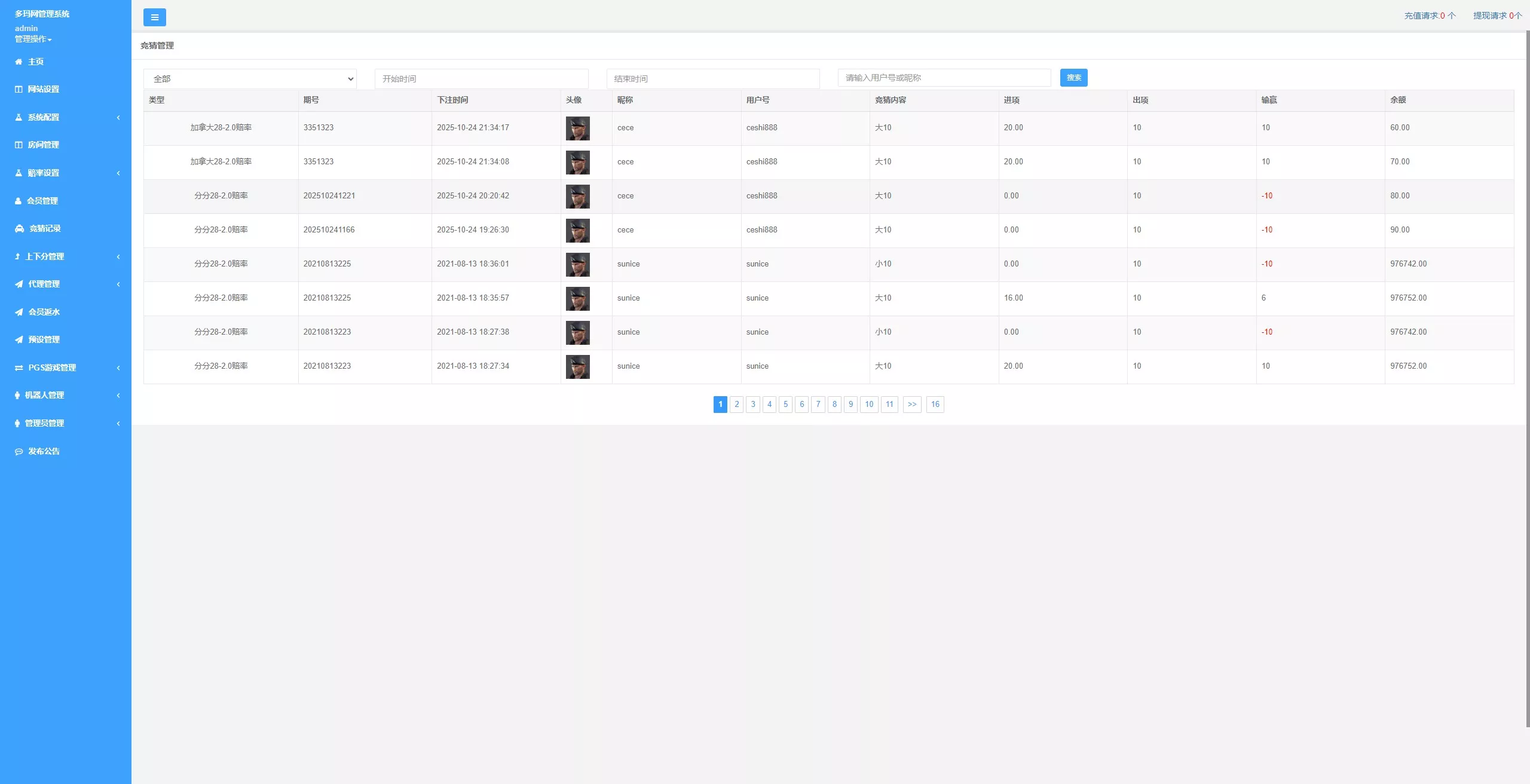The height and width of the screenshot is (784, 1530).
Task: Open the 全部 type filter dropdown
Action: click(250, 79)
